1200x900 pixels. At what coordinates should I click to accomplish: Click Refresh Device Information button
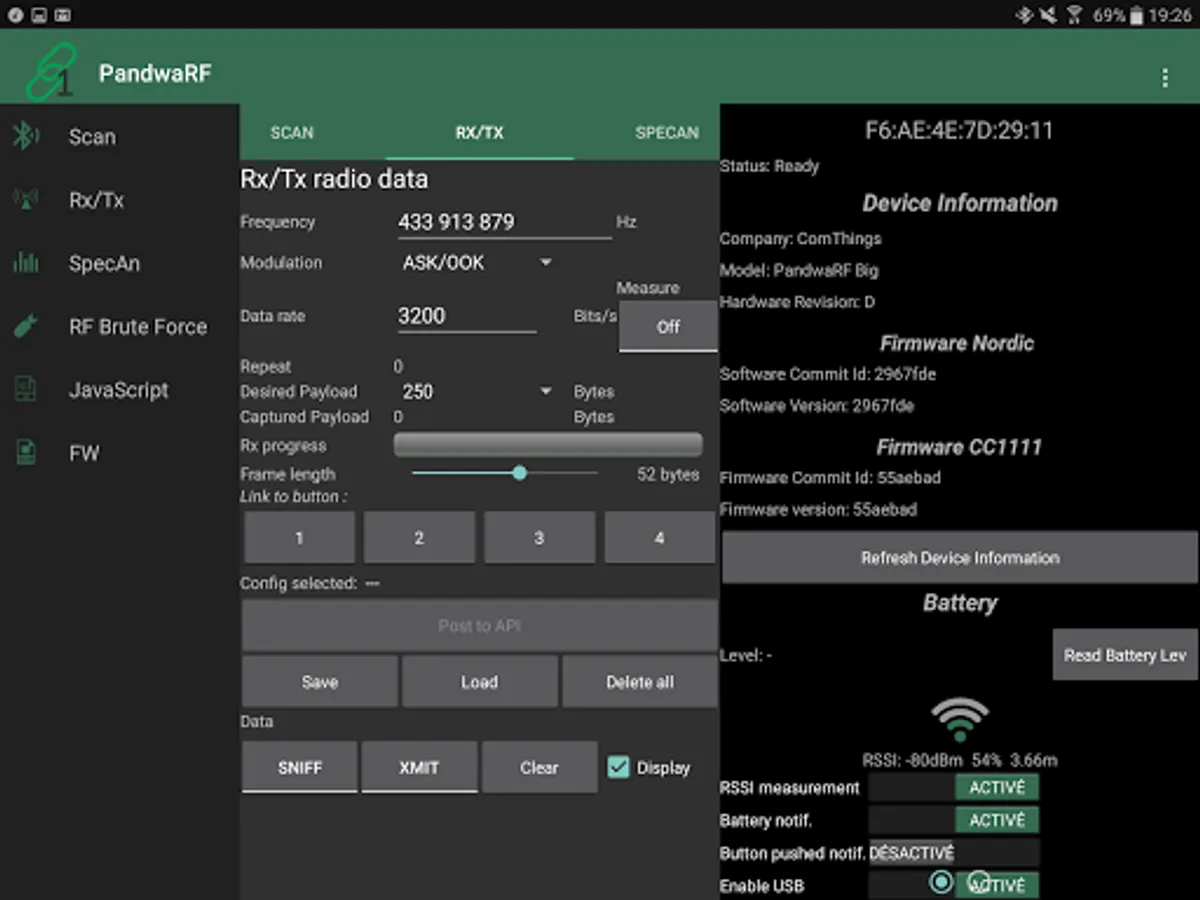959,558
